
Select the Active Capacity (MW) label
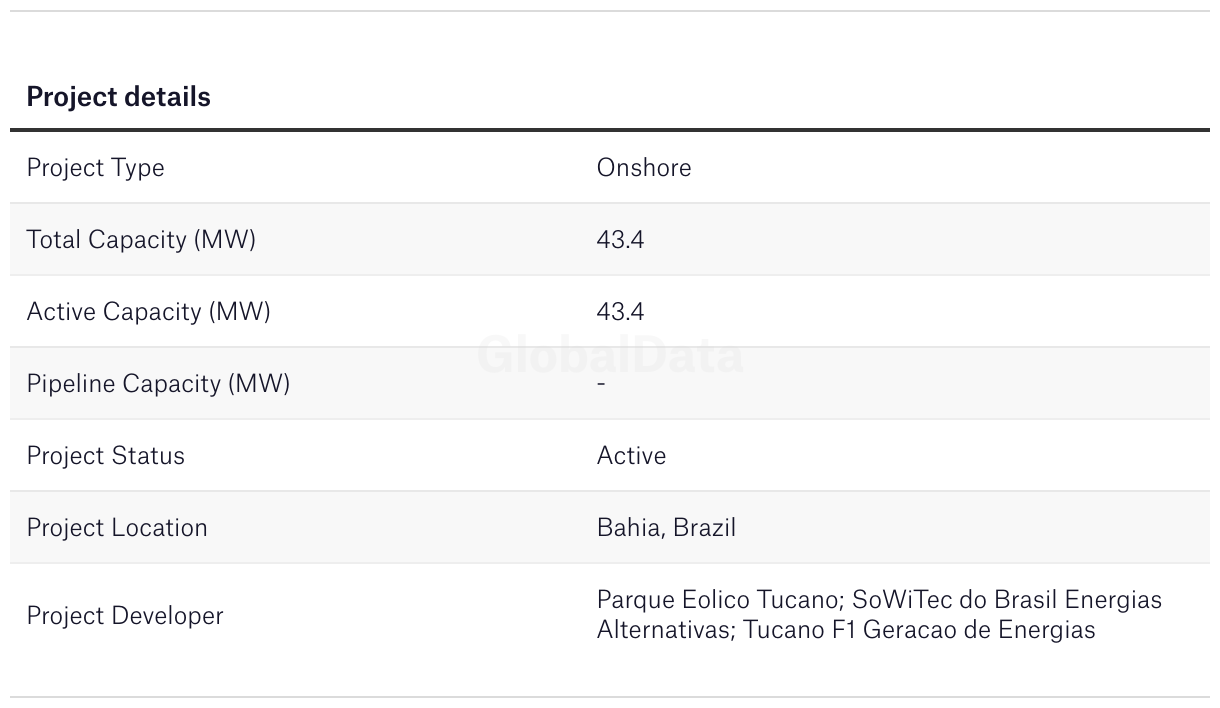click(148, 312)
